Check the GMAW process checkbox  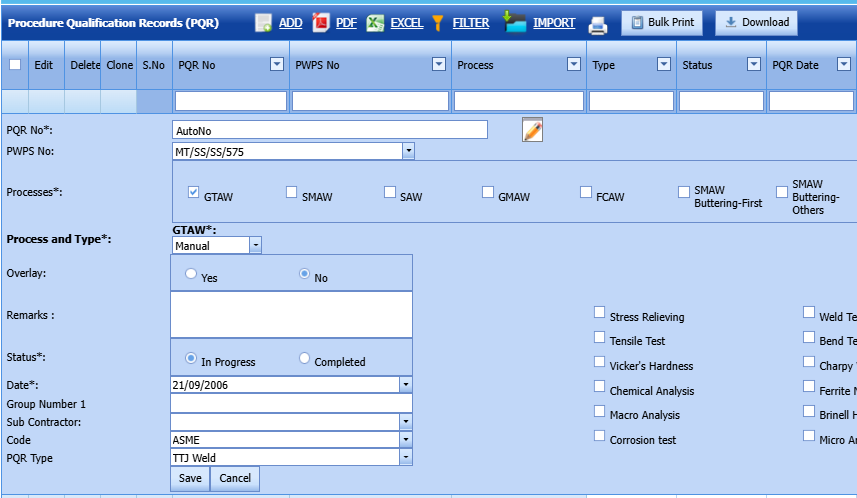488,192
